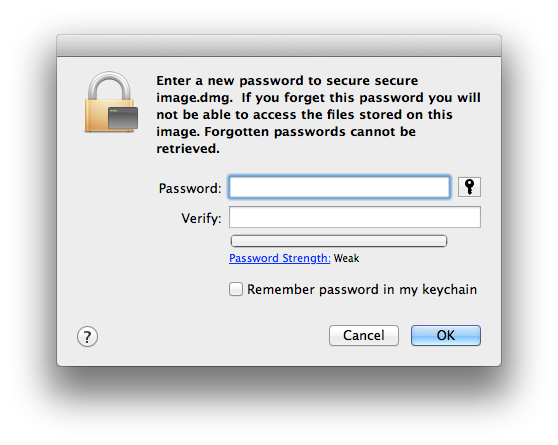Dismiss the dialog with Cancel
This screenshot has height=445, width=558.
364,335
